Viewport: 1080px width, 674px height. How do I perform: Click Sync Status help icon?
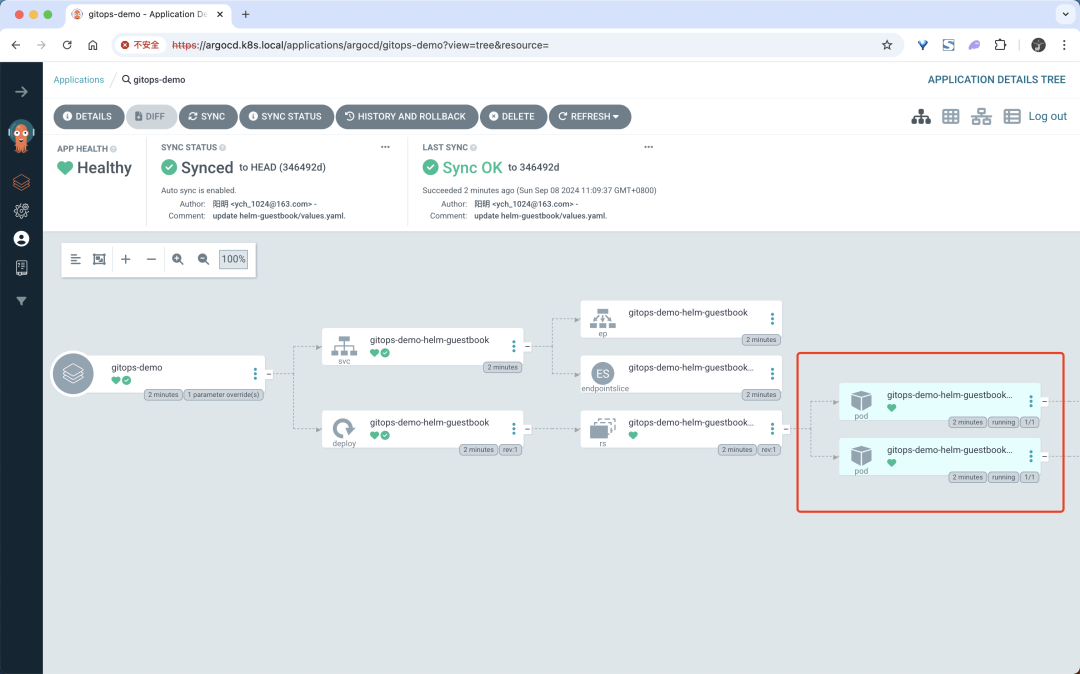pos(222,147)
